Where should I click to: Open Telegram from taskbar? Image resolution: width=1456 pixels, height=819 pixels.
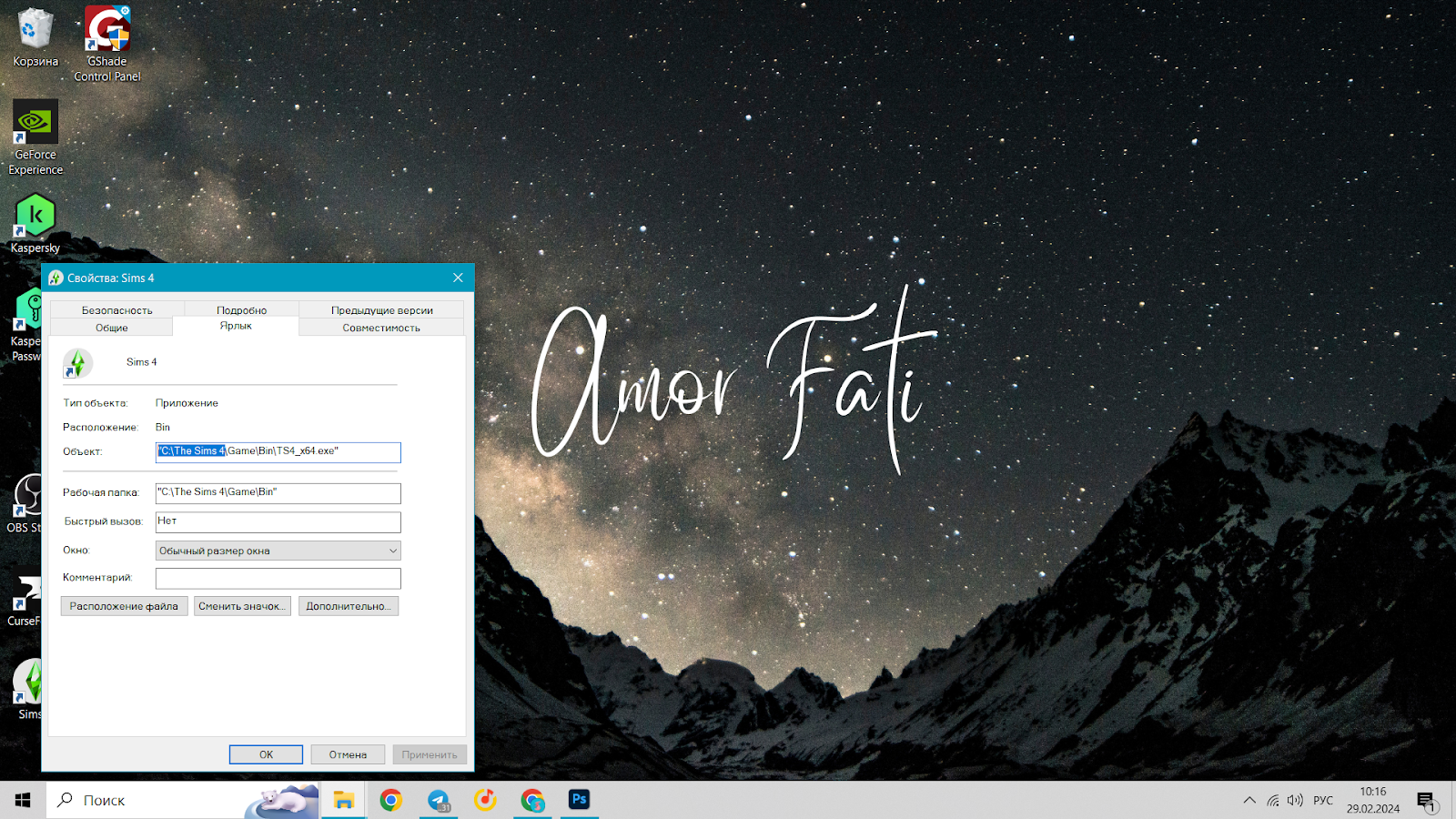click(439, 800)
